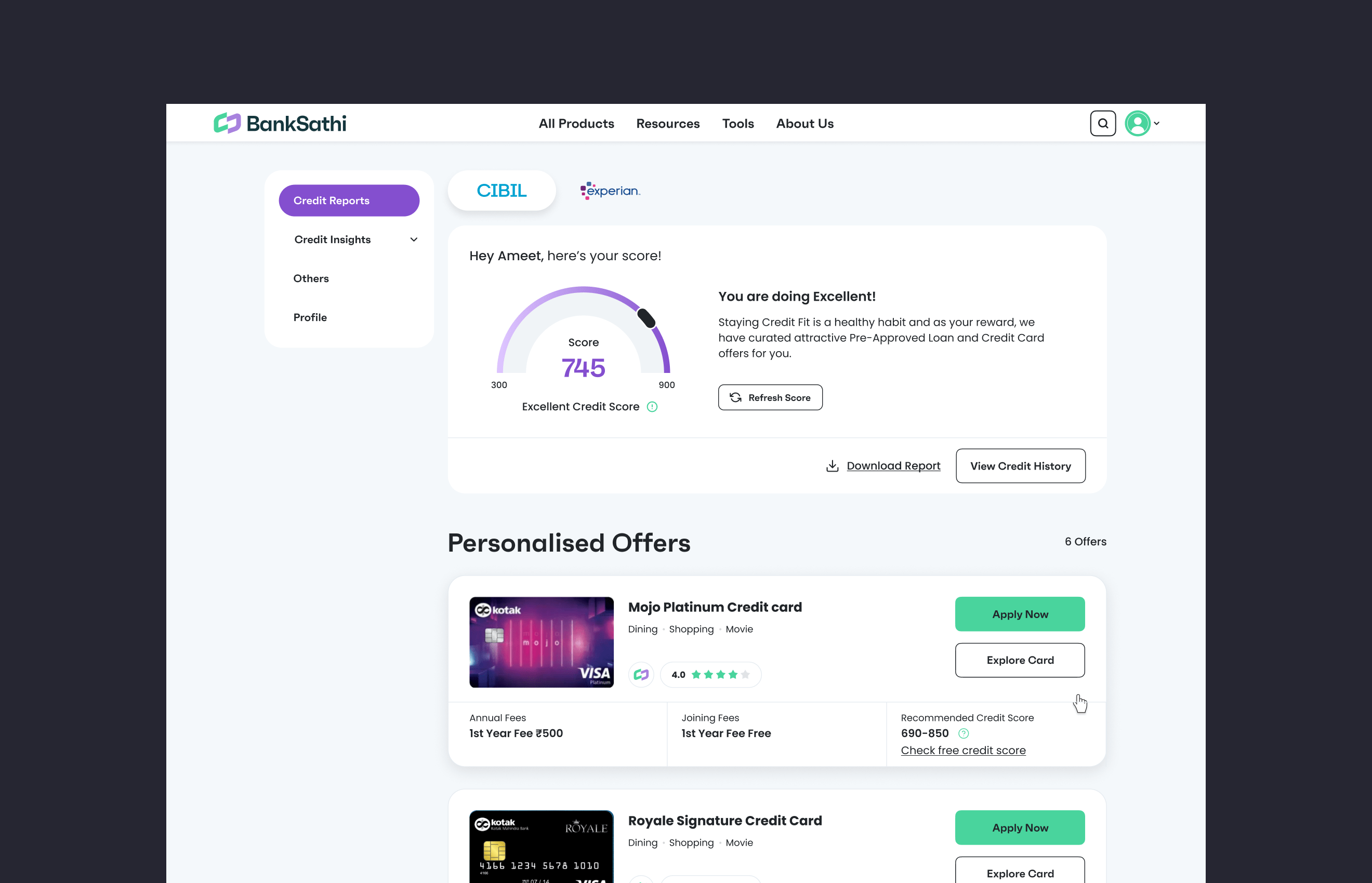Screen dimensions: 1372x883
Task: Apply Now for Mojo Platinum Credit card
Action: click(1019, 614)
